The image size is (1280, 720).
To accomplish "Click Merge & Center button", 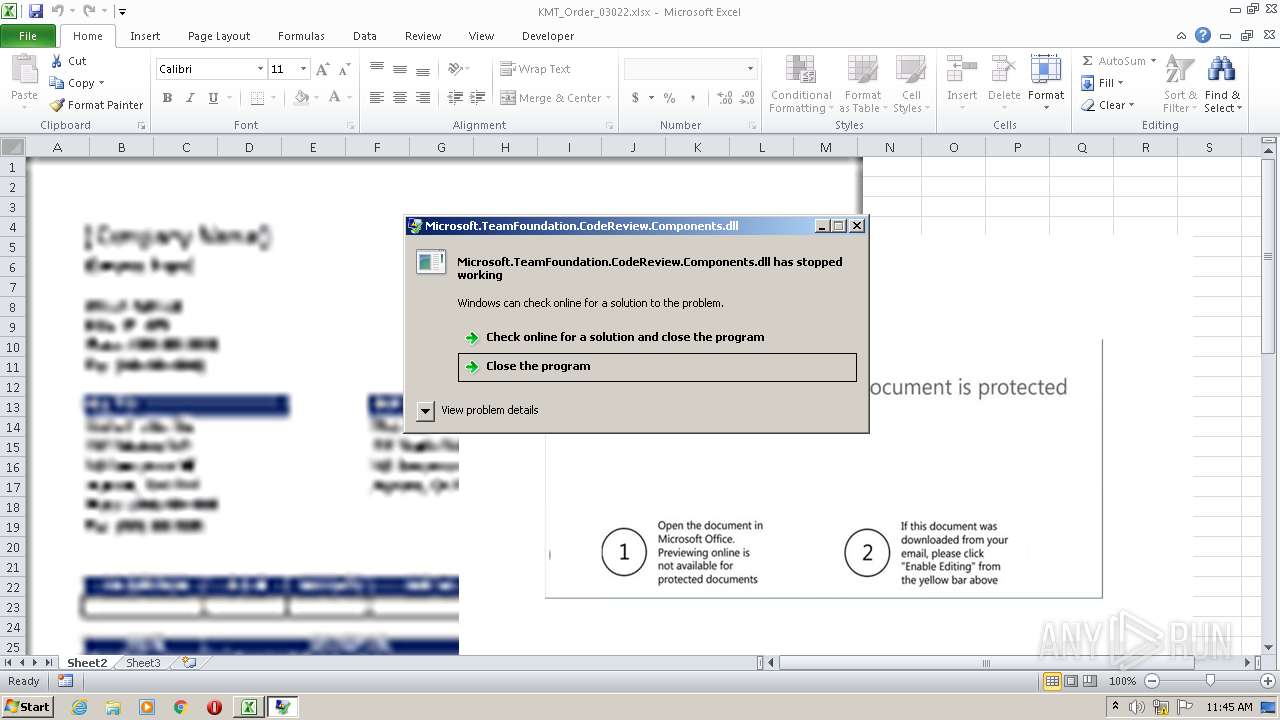I will (556, 98).
